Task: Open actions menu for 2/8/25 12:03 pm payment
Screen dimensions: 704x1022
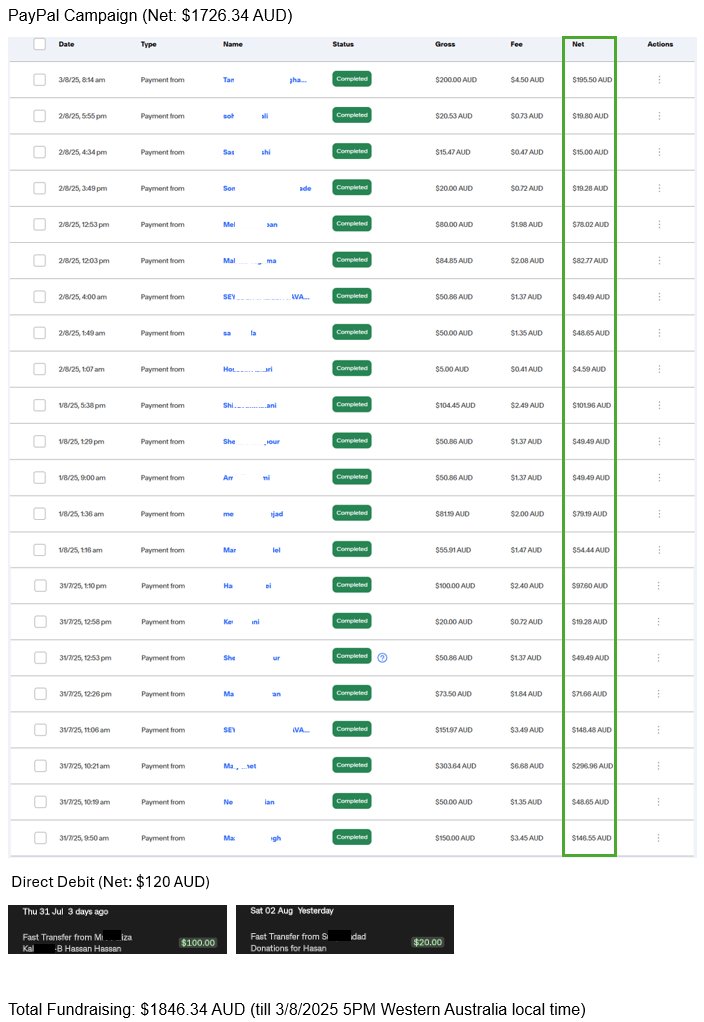Action: pyautogui.click(x=659, y=261)
